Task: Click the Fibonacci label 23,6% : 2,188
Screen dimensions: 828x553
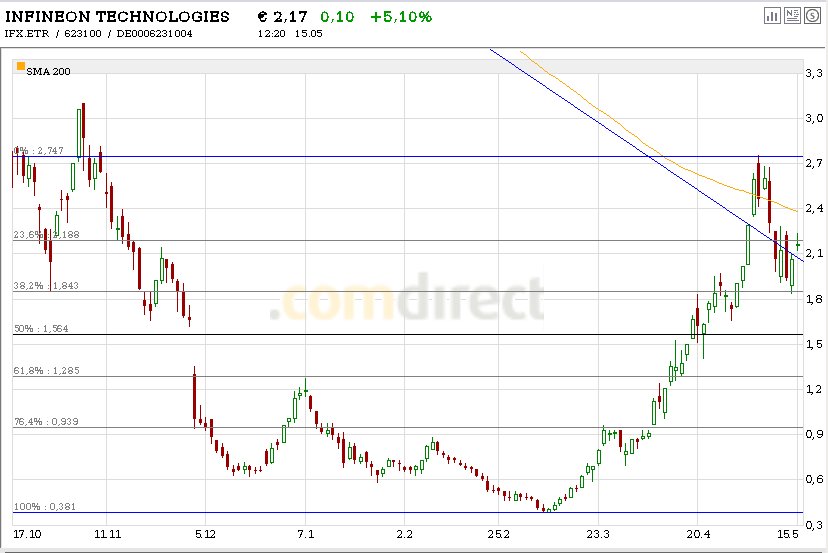Action: (46, 234)
